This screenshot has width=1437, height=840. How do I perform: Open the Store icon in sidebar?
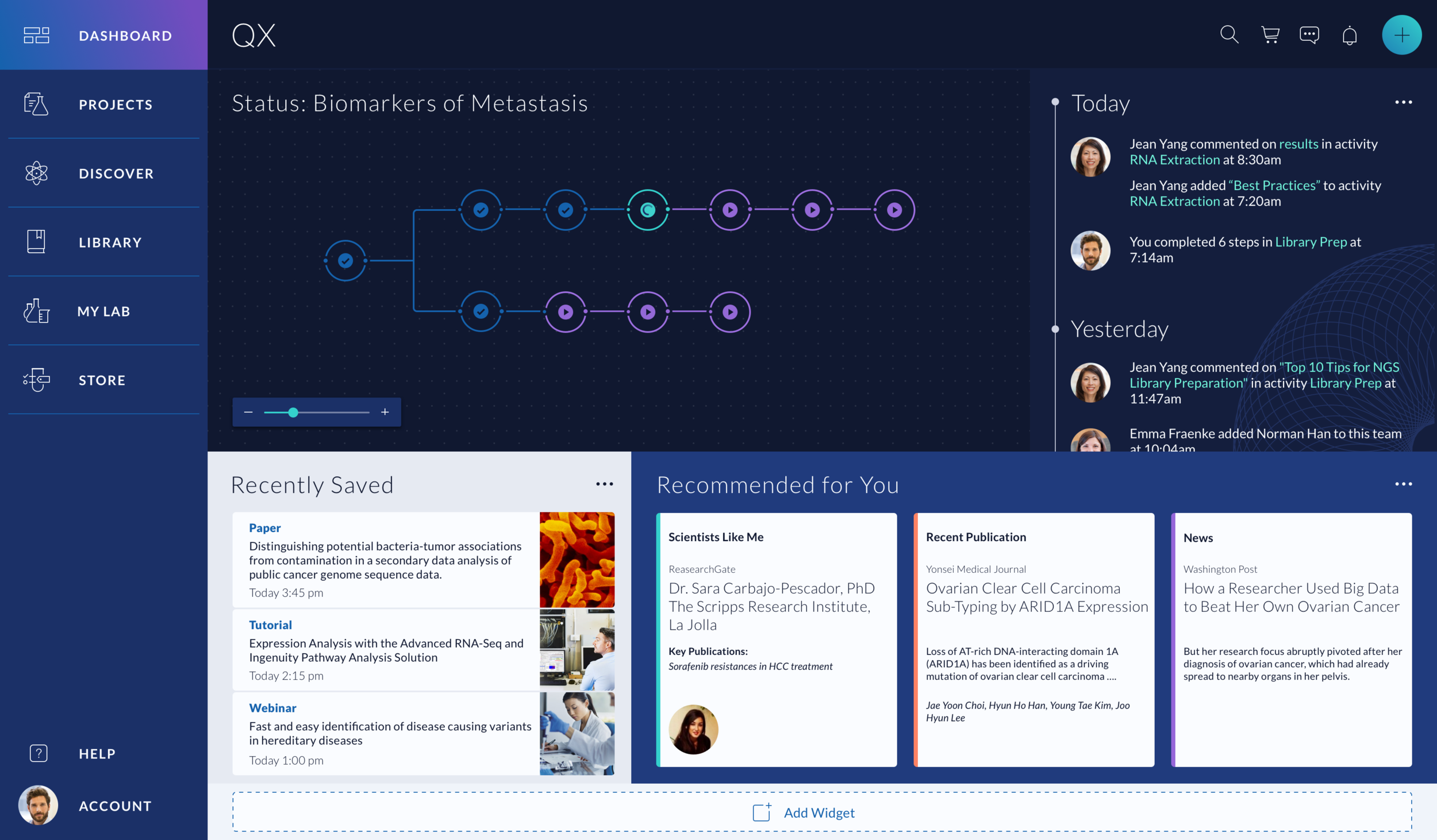36,380
